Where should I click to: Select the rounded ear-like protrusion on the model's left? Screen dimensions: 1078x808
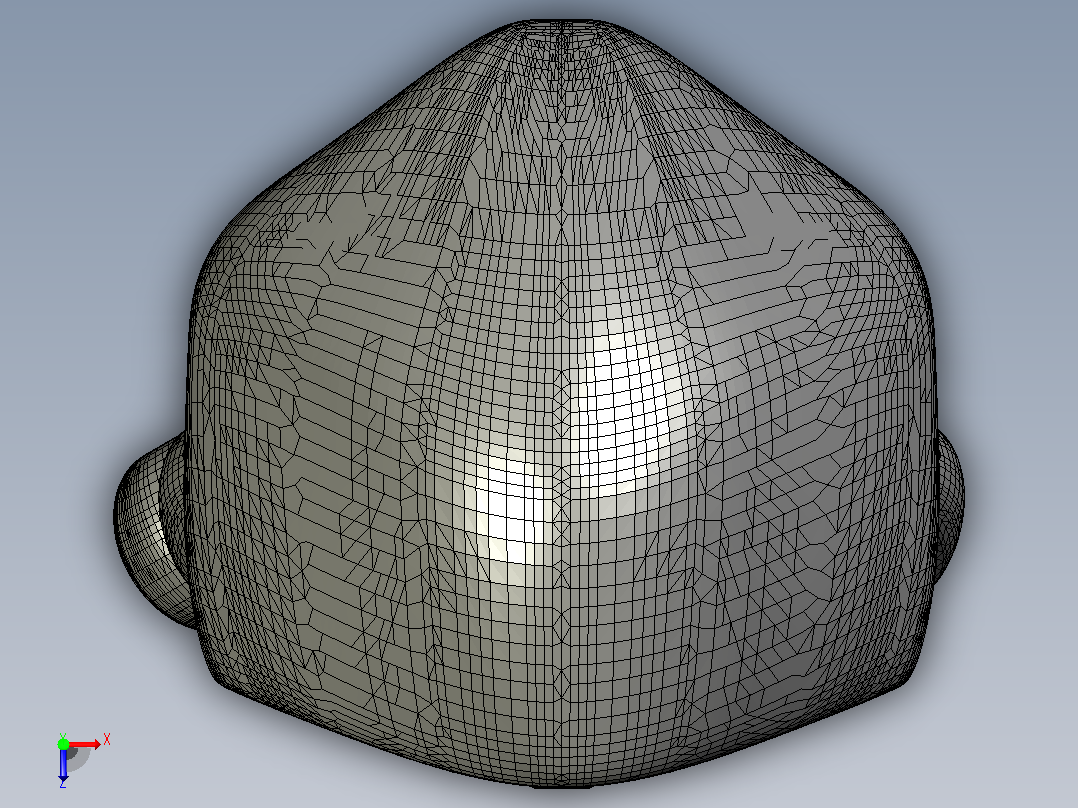tap(153, 529)
